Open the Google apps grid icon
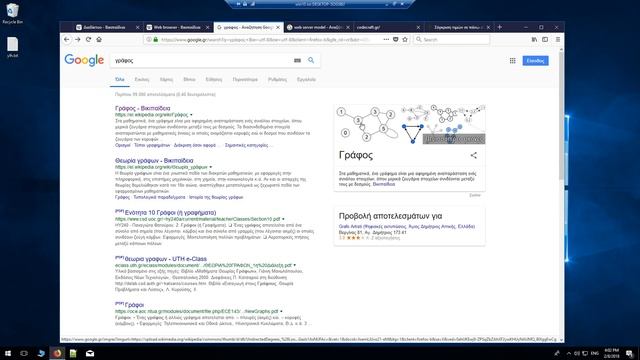640x360 pixels. 512,61
